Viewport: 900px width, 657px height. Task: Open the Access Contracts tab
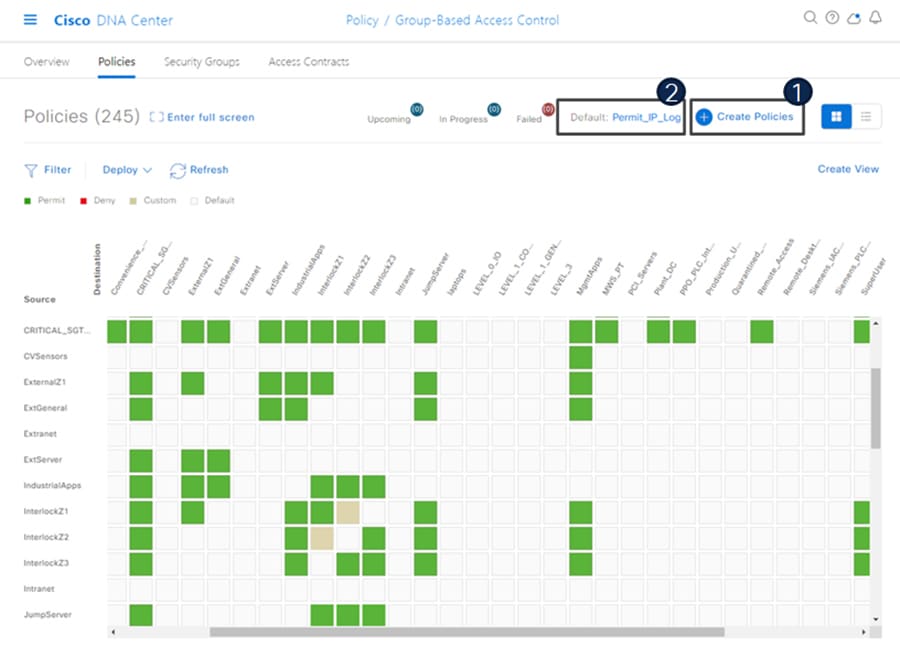tap(309, 61)
